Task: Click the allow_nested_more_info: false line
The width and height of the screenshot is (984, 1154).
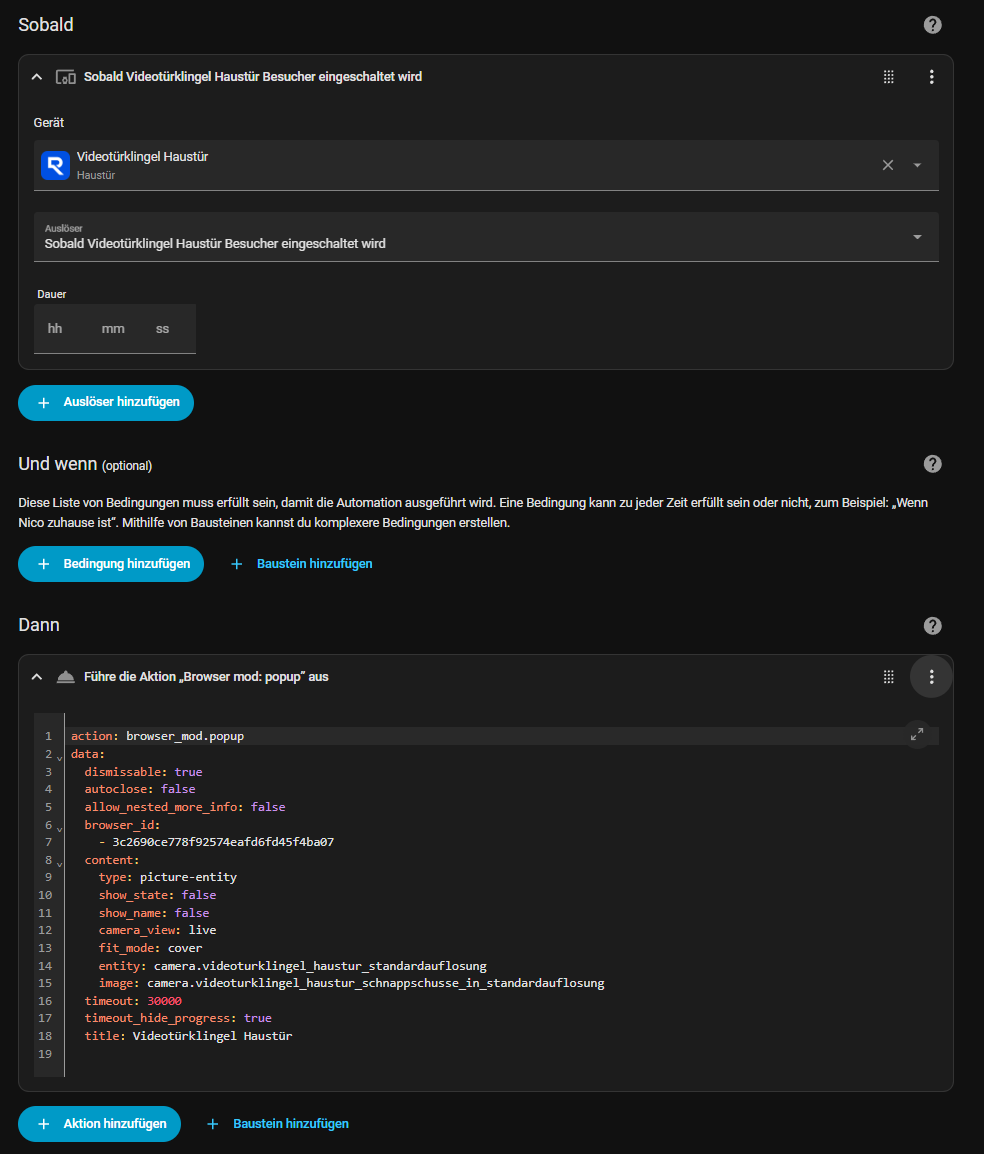Action: pos(185,807)
